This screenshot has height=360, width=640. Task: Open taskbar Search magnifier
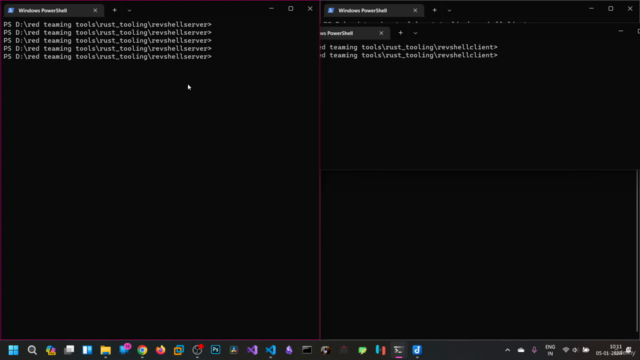coord(32,350)
